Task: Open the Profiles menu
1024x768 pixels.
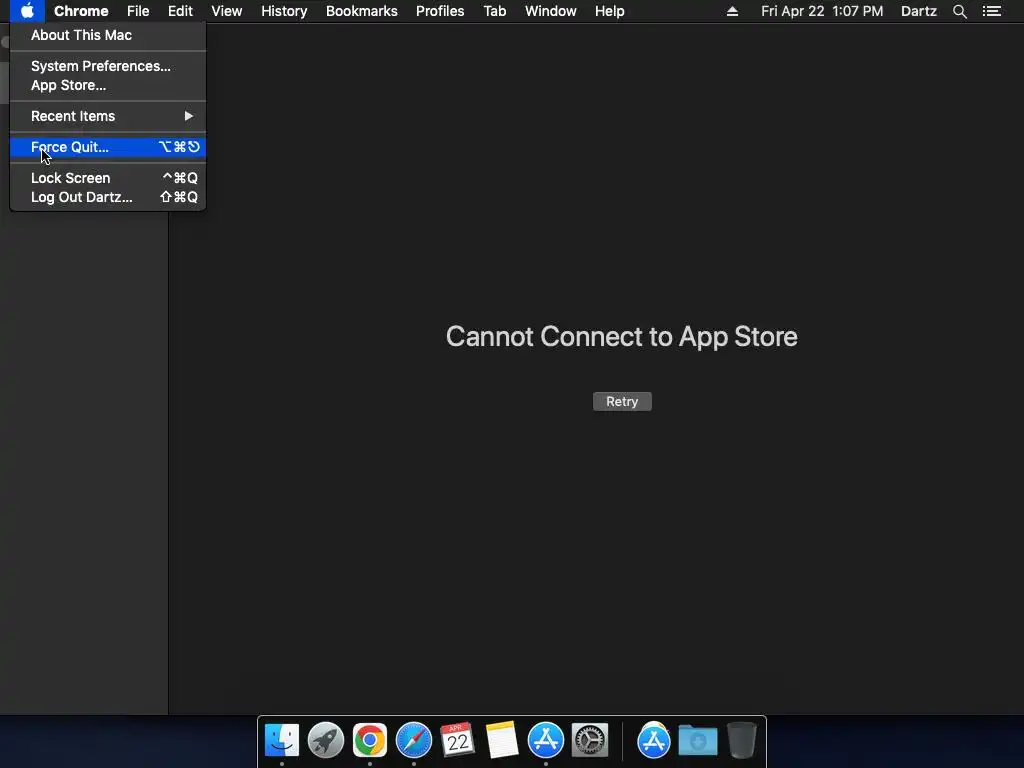Action: (440, 11)
